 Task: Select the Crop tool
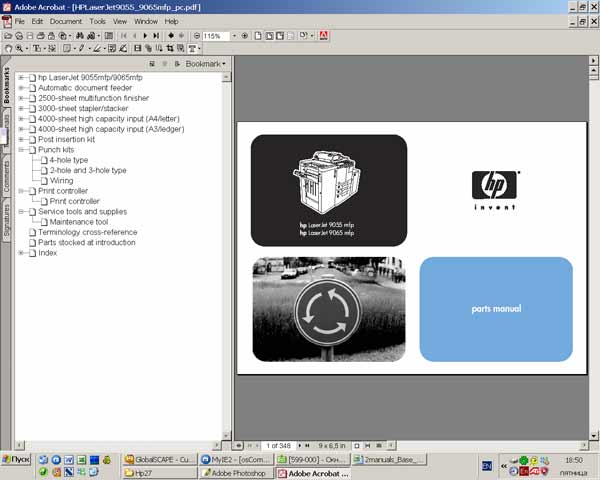pos(170,49)
